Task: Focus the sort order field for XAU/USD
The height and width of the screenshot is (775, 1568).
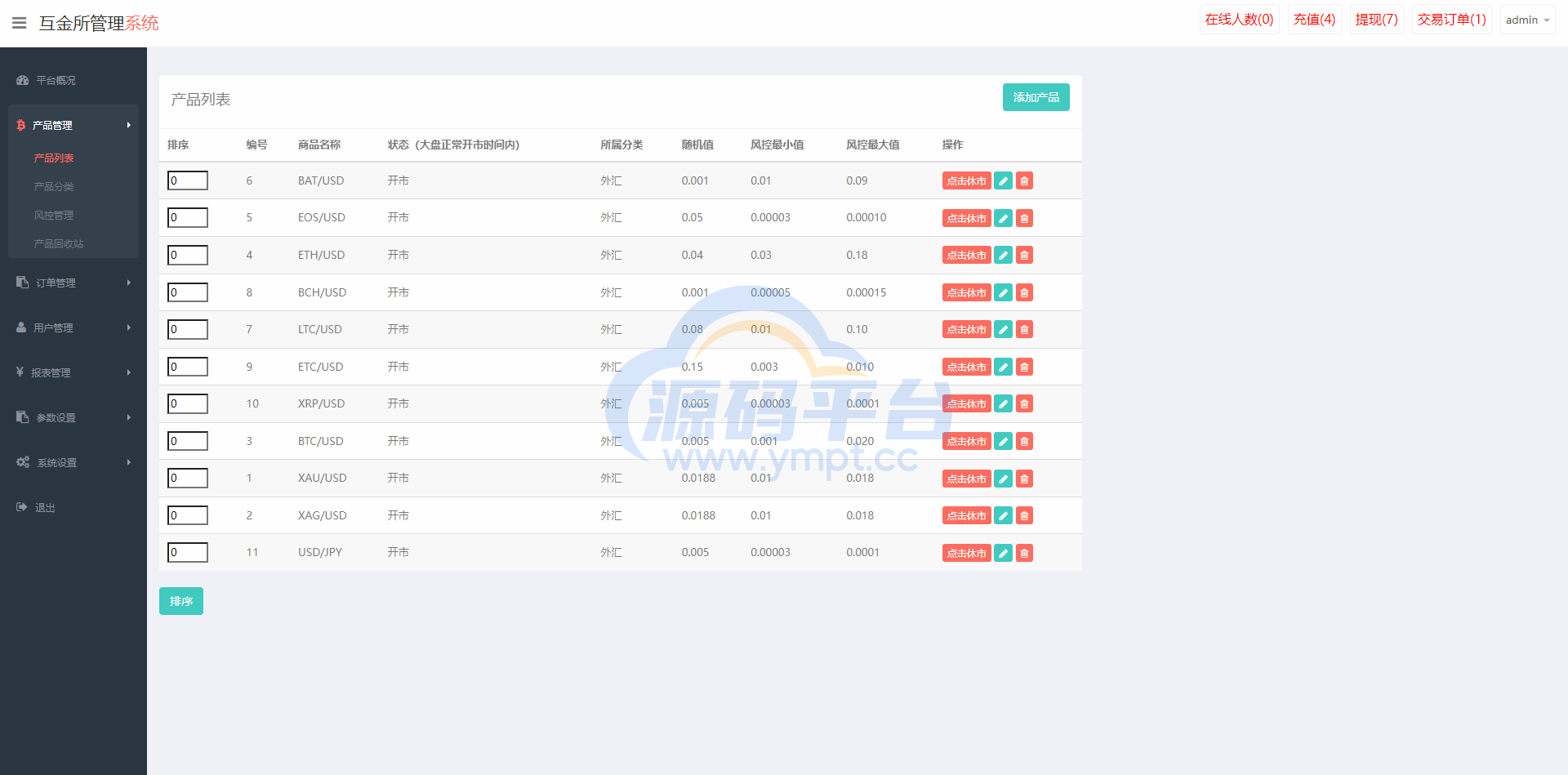Action: (188, 478)
